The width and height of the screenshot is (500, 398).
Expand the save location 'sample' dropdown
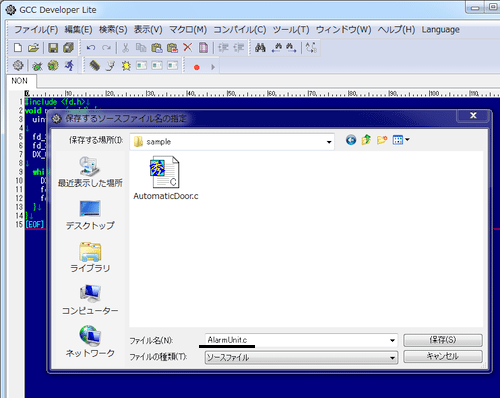(329, 142)
